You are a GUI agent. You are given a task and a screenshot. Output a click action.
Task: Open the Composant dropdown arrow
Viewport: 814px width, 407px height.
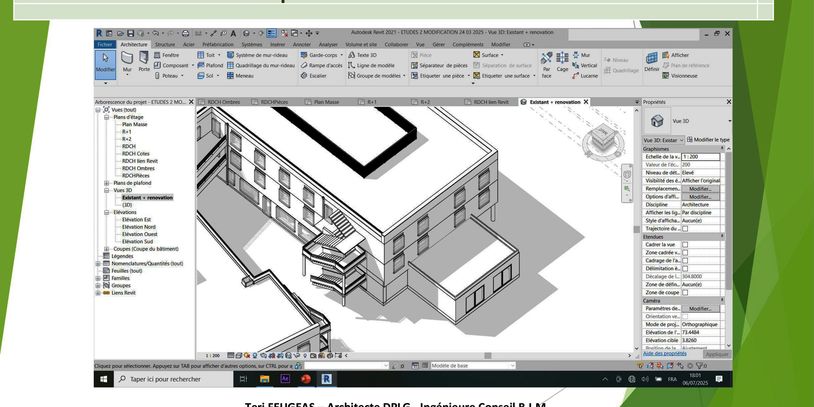pos(193,65)
